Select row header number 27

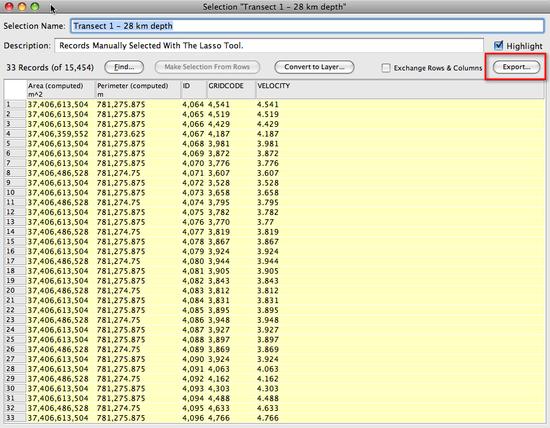point(15,359)
